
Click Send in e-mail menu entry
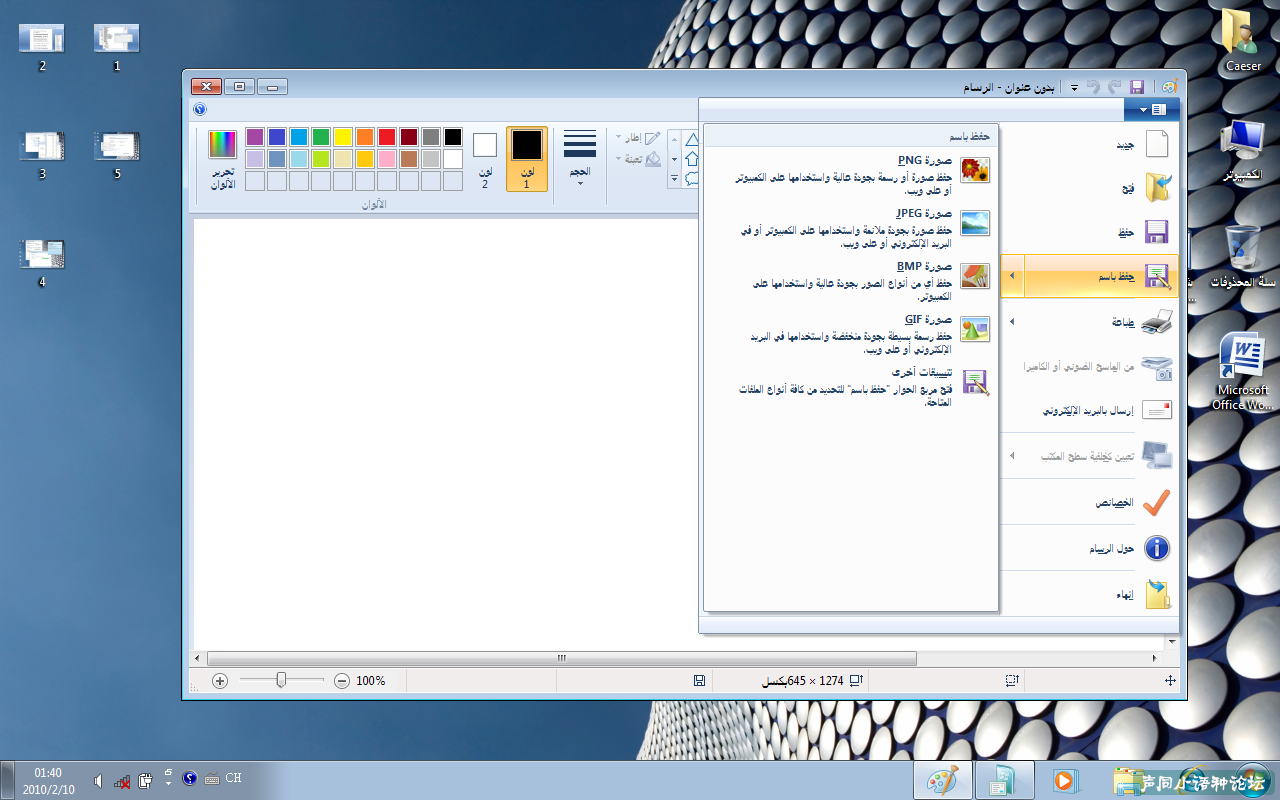[1090, 410]
